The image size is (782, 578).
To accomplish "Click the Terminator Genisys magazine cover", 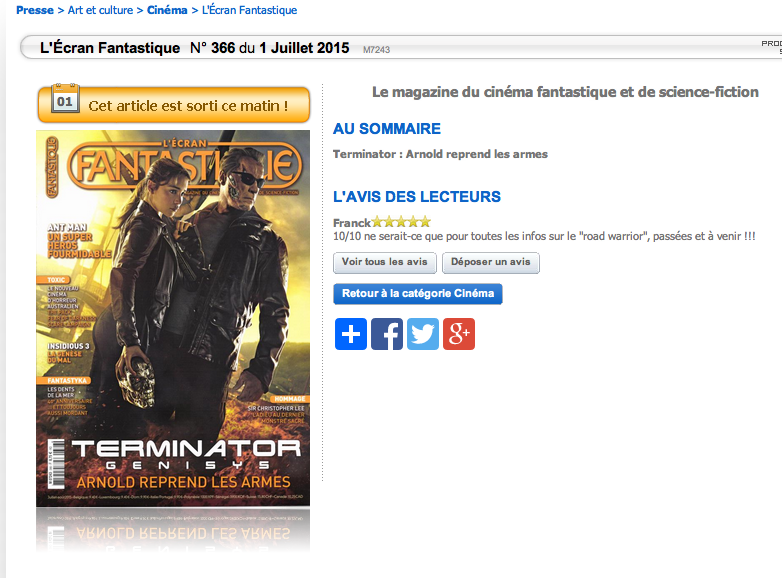I will [173, 318].
